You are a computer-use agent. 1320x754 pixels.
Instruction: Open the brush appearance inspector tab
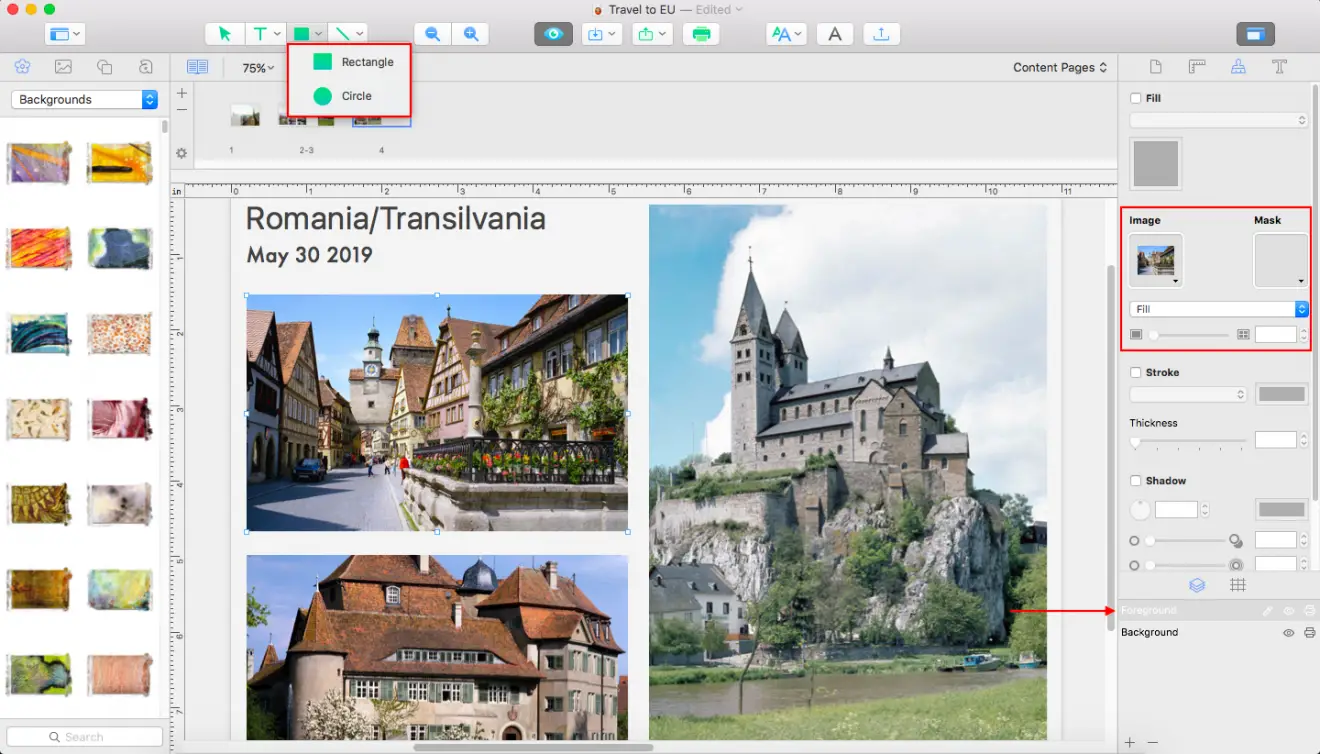(1238, 66)
